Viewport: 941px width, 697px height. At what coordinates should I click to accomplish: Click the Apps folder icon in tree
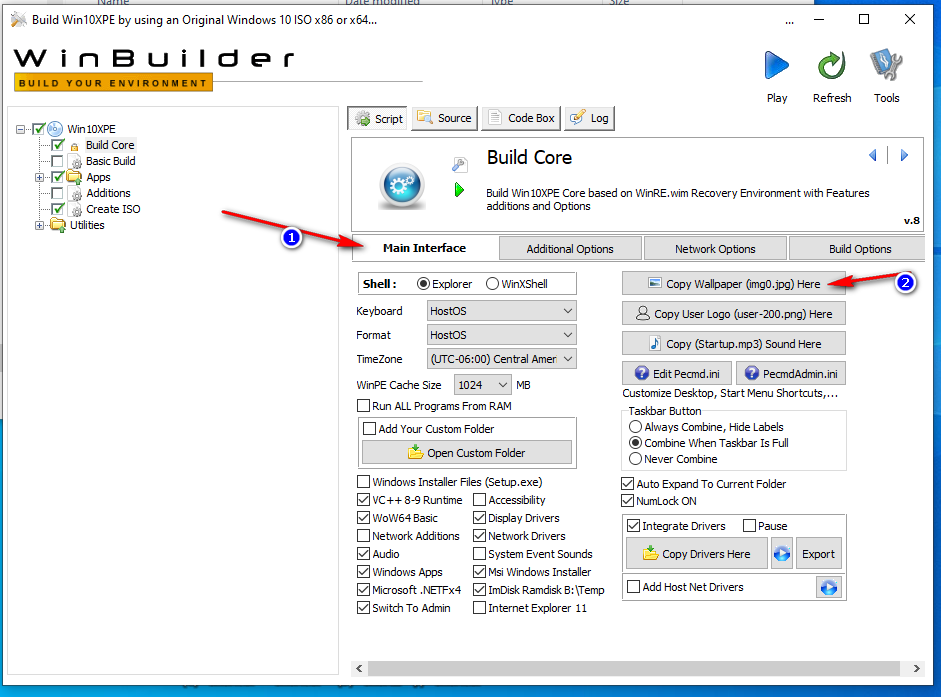pos(74,177)
